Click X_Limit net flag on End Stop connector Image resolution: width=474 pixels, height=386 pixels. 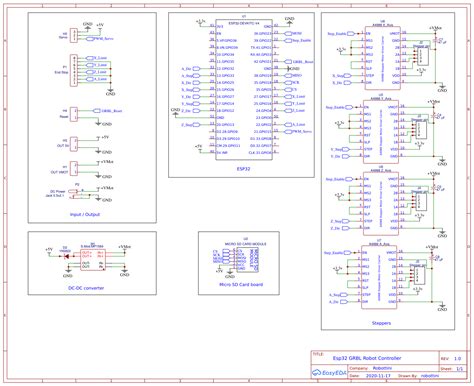coord(96,58)
